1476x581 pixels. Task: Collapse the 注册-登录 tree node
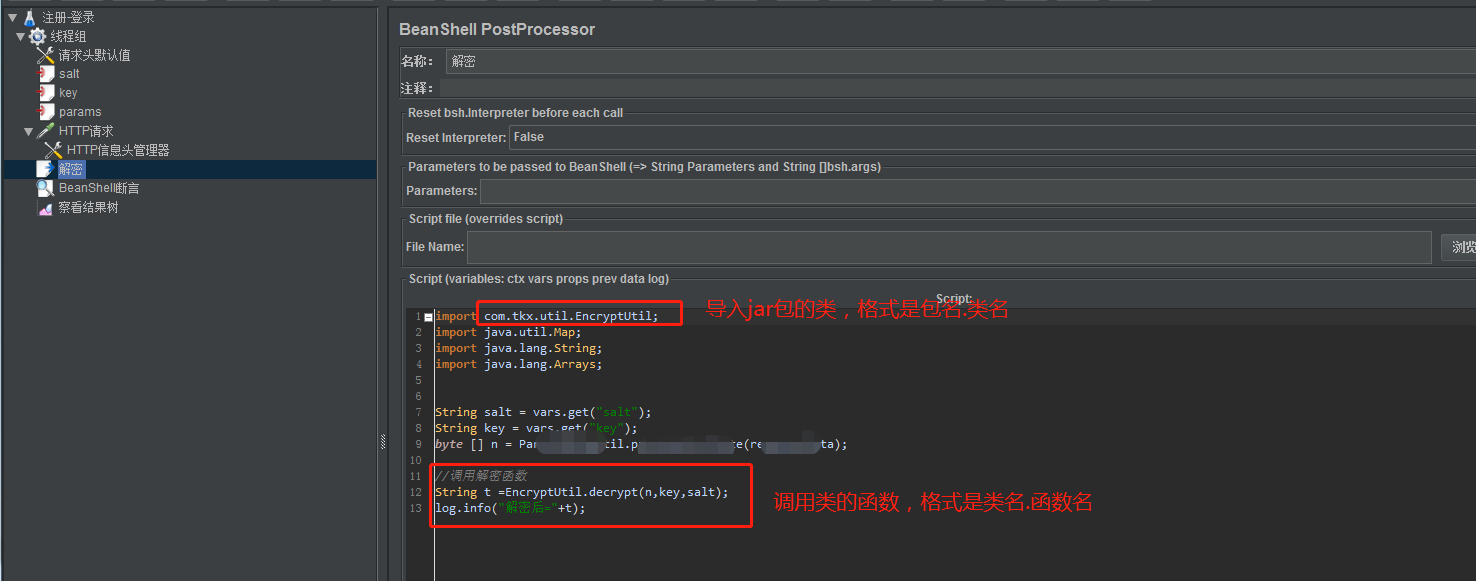coord(10,16)
